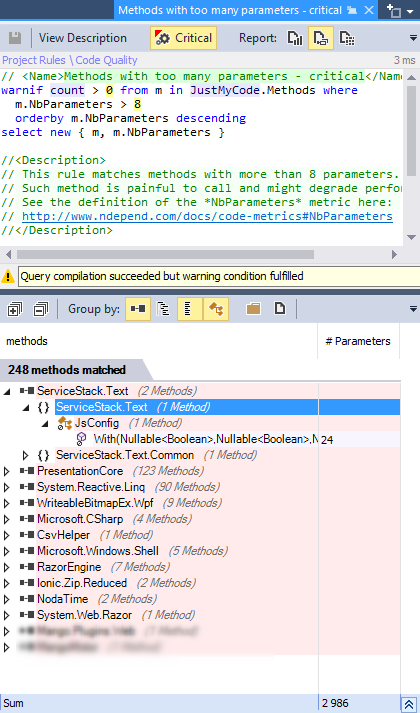Open View Description
Image resolution: width=420 pixels, height=713 pixels.
click(83, 38)
